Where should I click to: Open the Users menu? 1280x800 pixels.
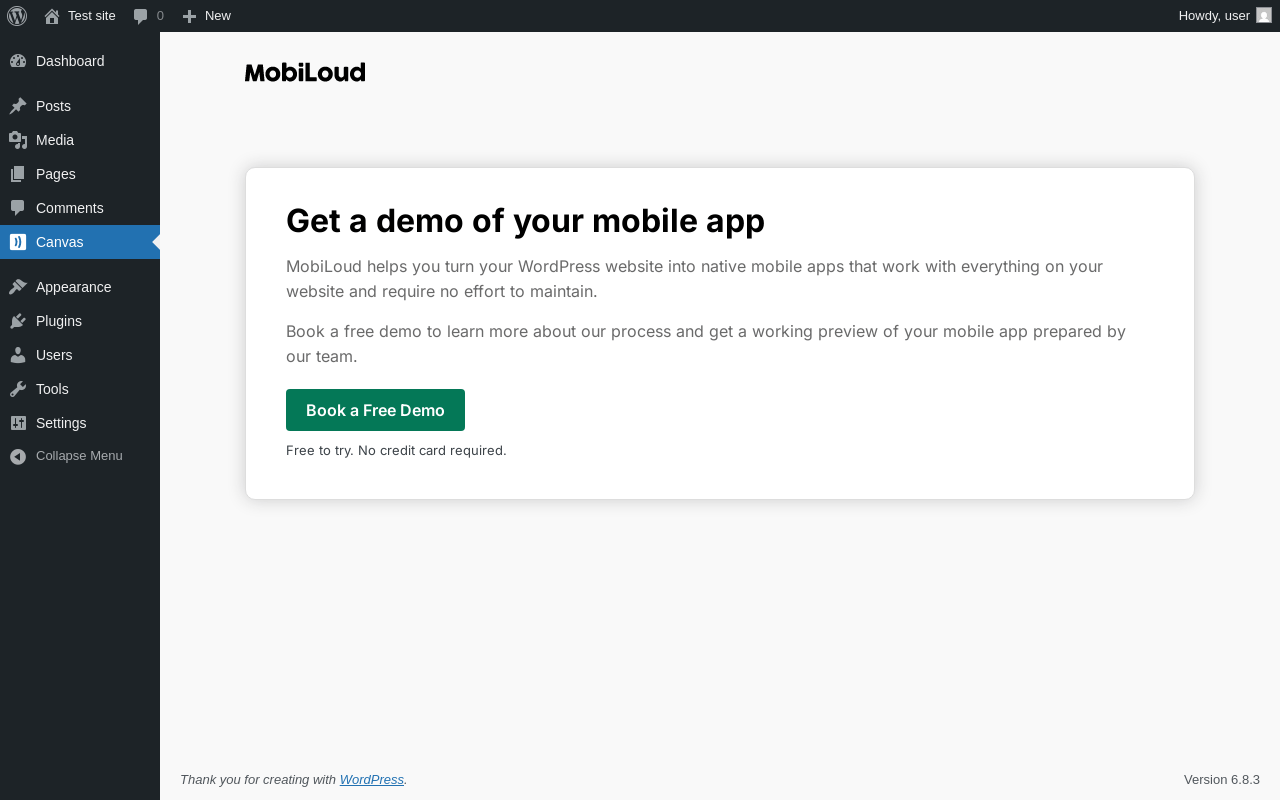tap(80, 355)
